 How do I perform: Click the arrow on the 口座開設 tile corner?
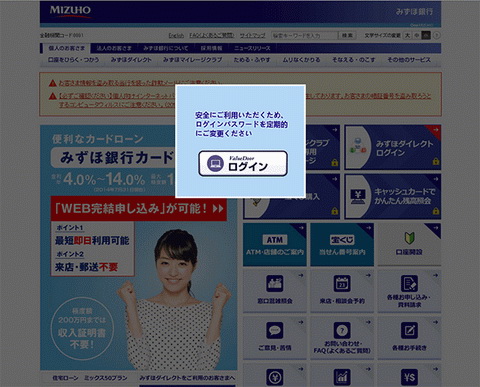(x=436, y=228)
